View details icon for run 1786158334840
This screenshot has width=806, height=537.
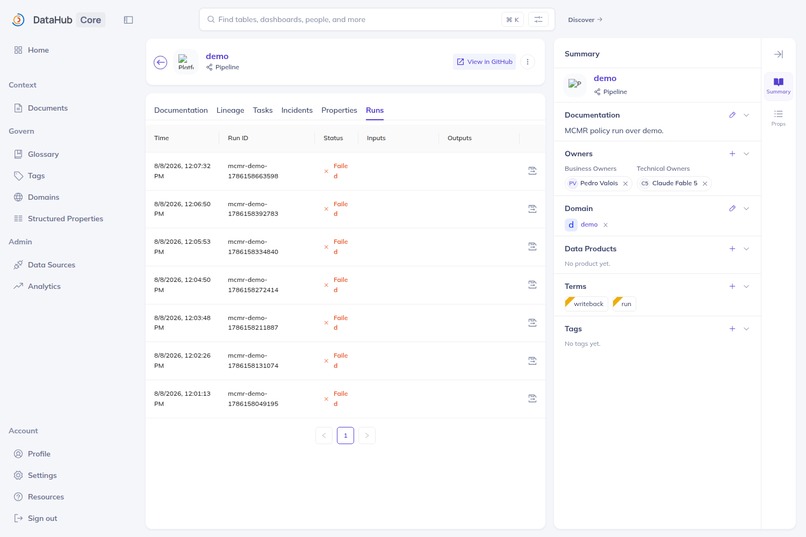532,246
